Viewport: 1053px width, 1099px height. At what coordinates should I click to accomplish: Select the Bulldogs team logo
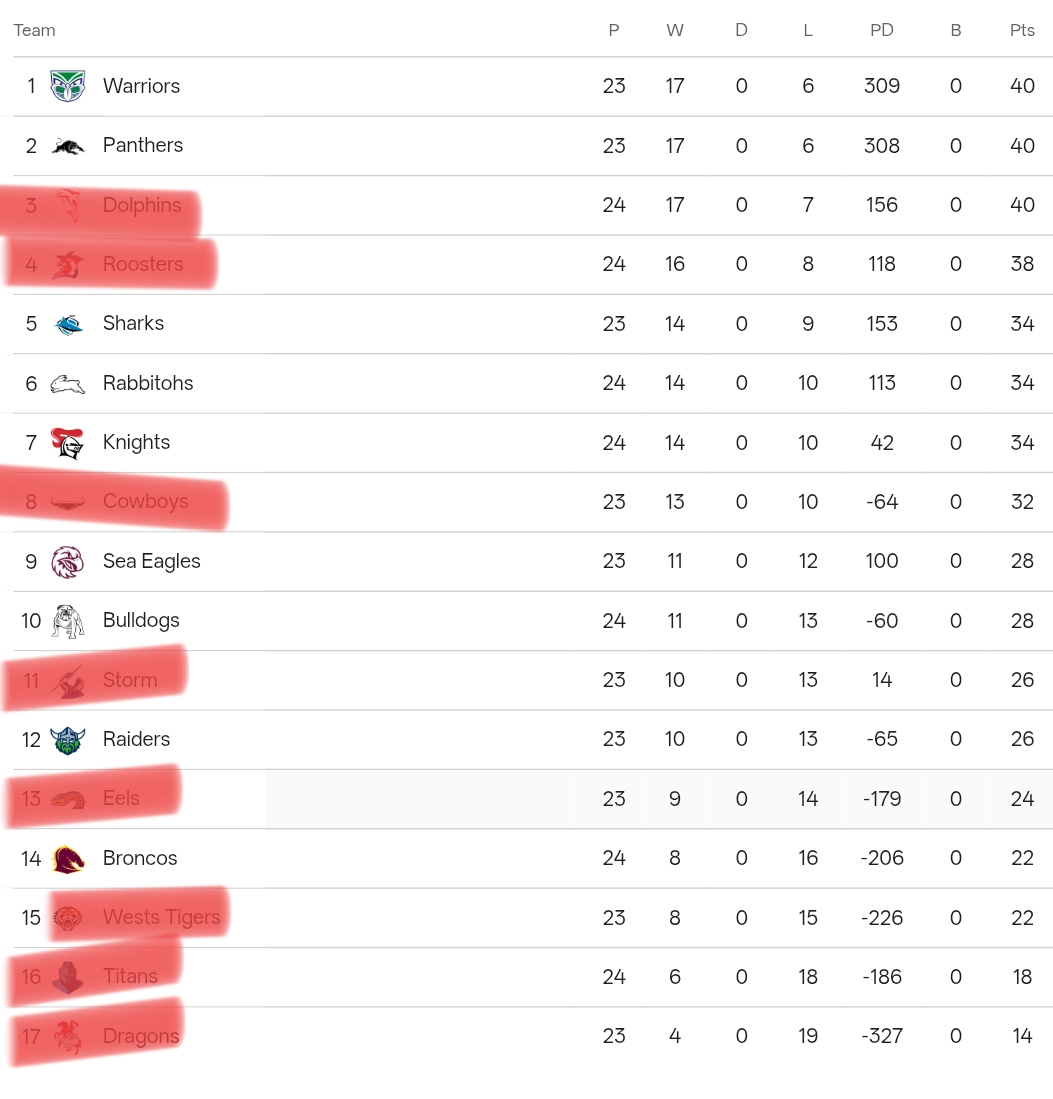point(68,621)
